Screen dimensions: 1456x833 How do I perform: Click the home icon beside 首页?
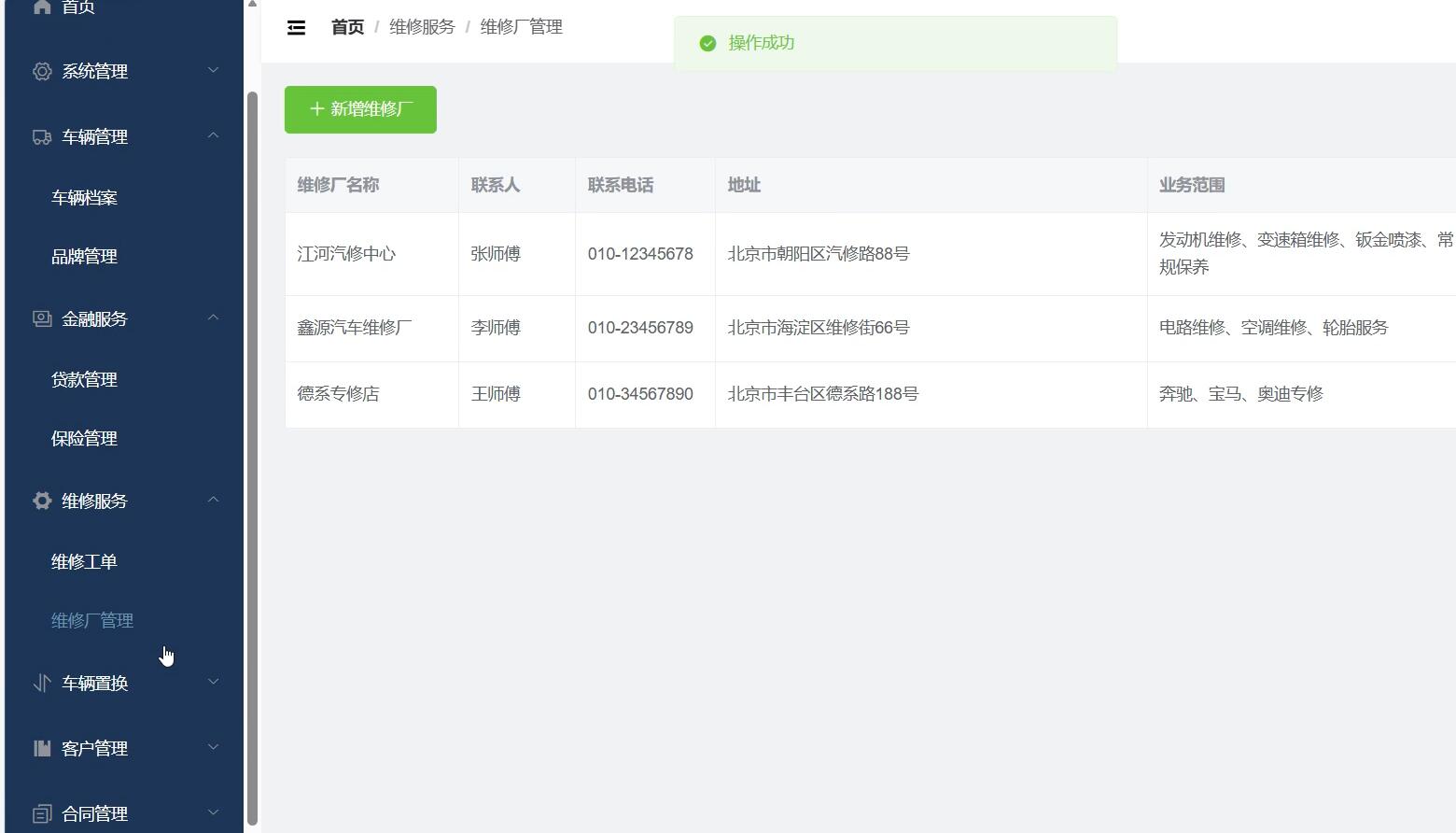[42, 7]
